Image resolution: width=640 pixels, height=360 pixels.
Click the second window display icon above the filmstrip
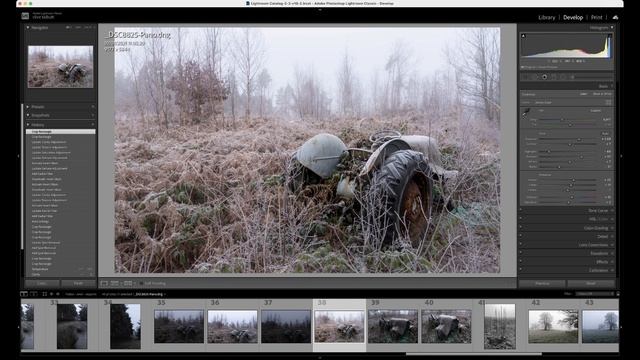pos(33,294)
